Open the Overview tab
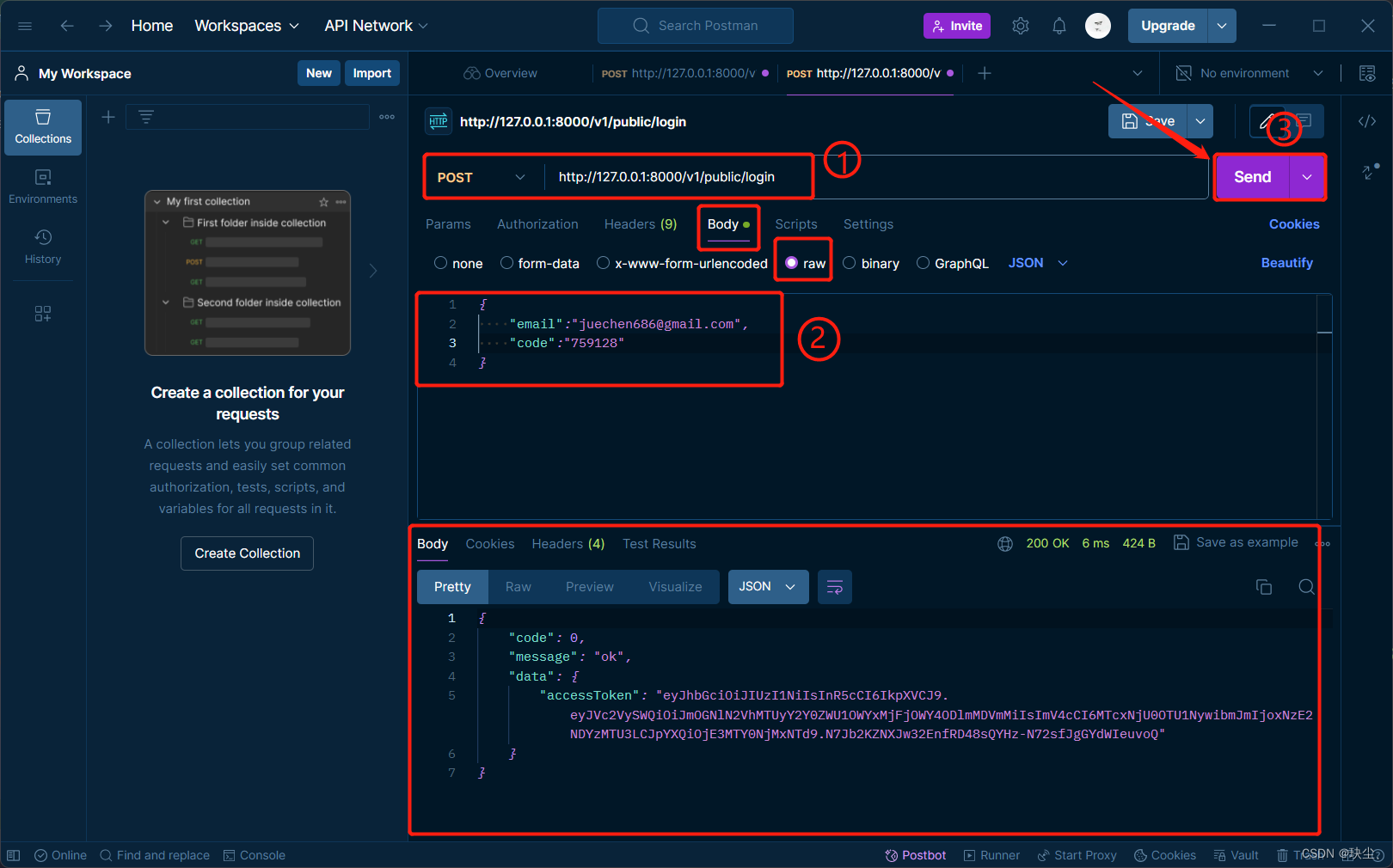 (x=500, y=73)
